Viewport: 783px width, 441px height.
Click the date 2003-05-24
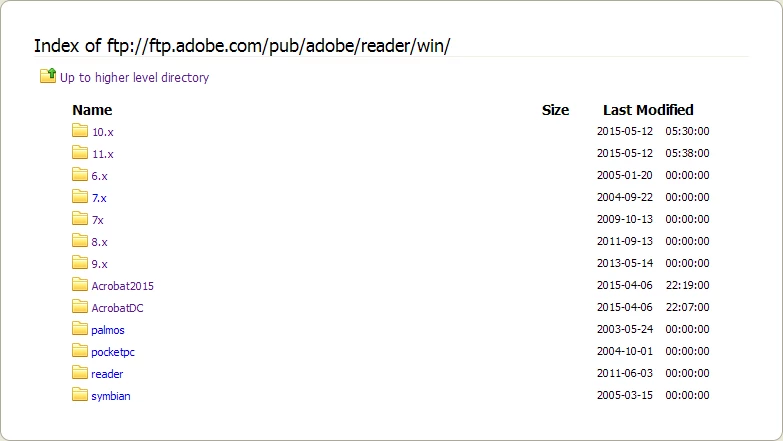click(x=625, y=329)
